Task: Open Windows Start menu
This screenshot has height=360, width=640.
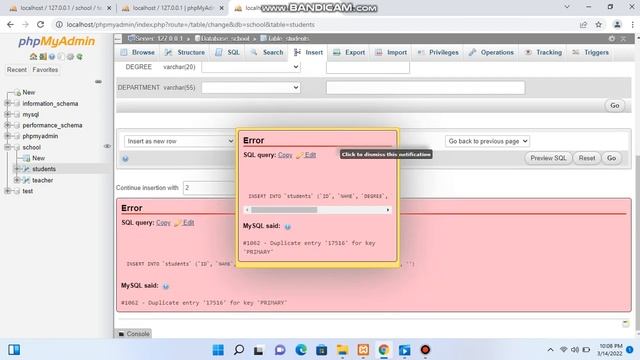Action: click(x=218, y=350)
